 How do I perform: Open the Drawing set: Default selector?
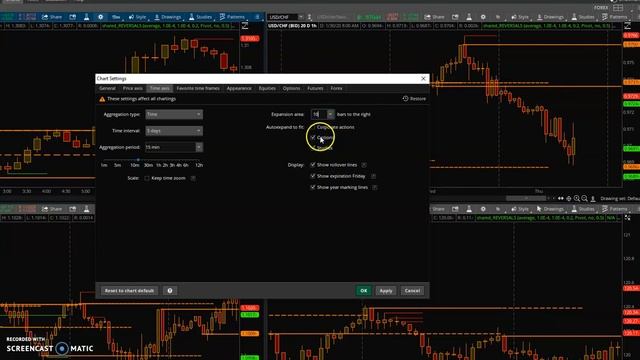tap(620, 198)
